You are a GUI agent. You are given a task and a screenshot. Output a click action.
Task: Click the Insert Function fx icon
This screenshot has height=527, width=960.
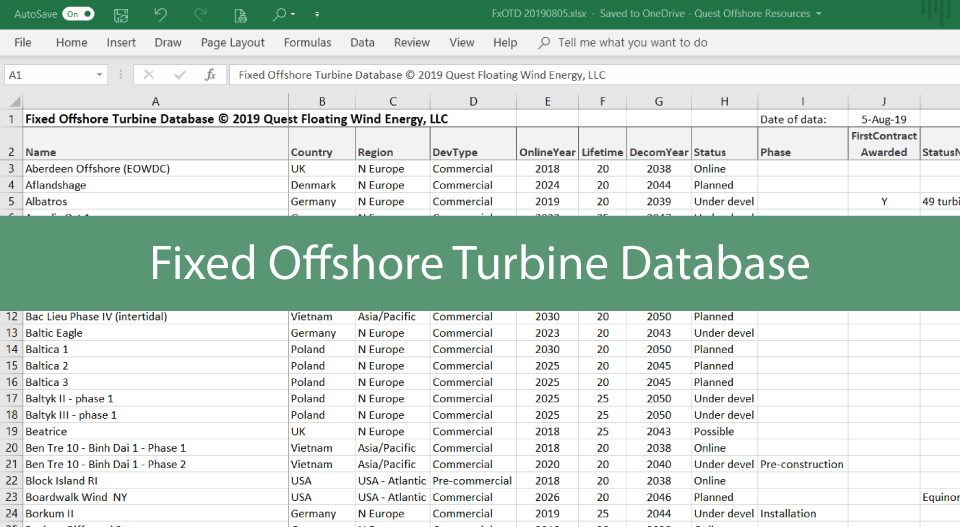(210, 75)
